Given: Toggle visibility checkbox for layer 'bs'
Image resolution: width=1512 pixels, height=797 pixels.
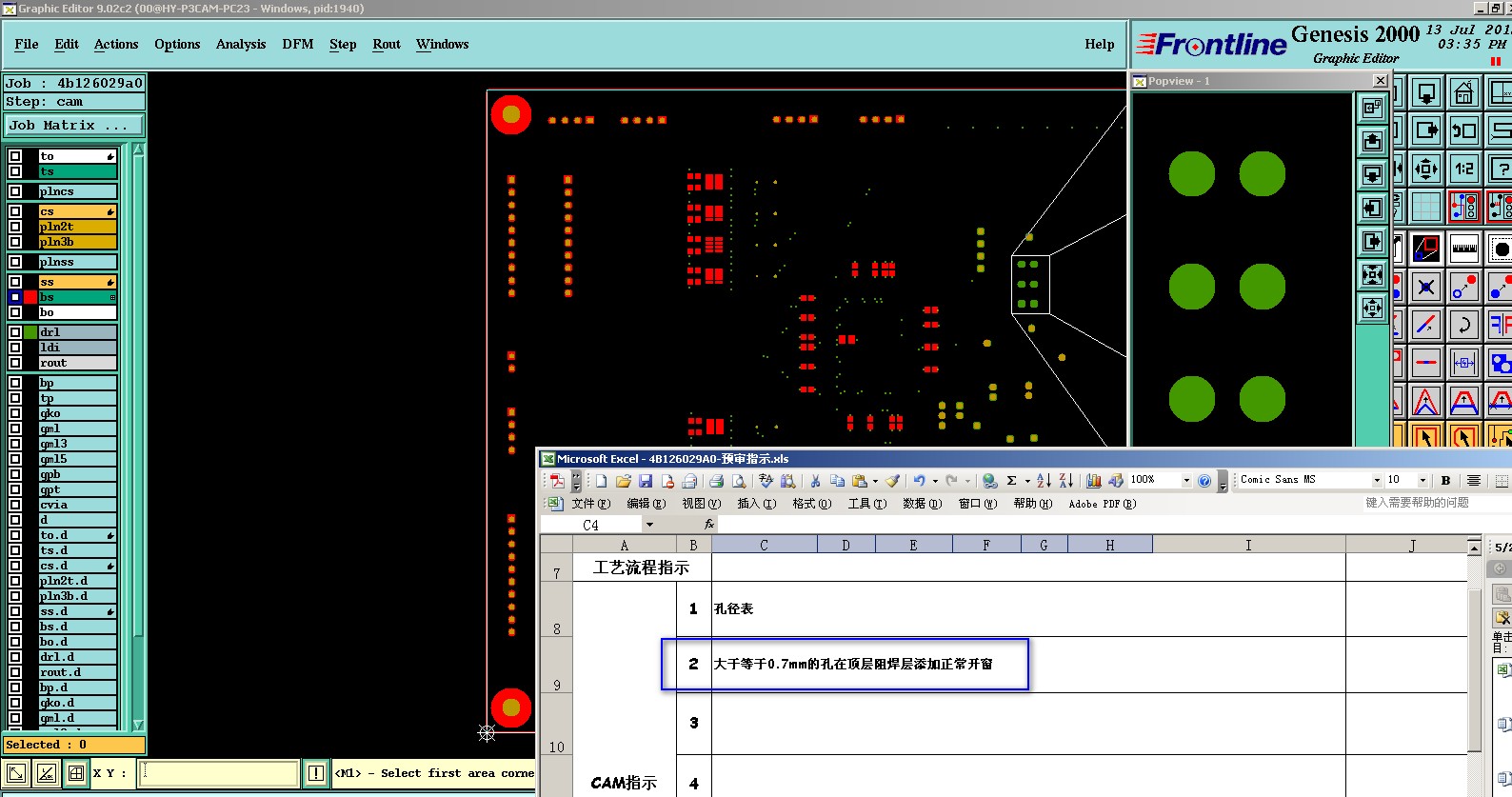Looking at the screenshot, I should [15, 297].
